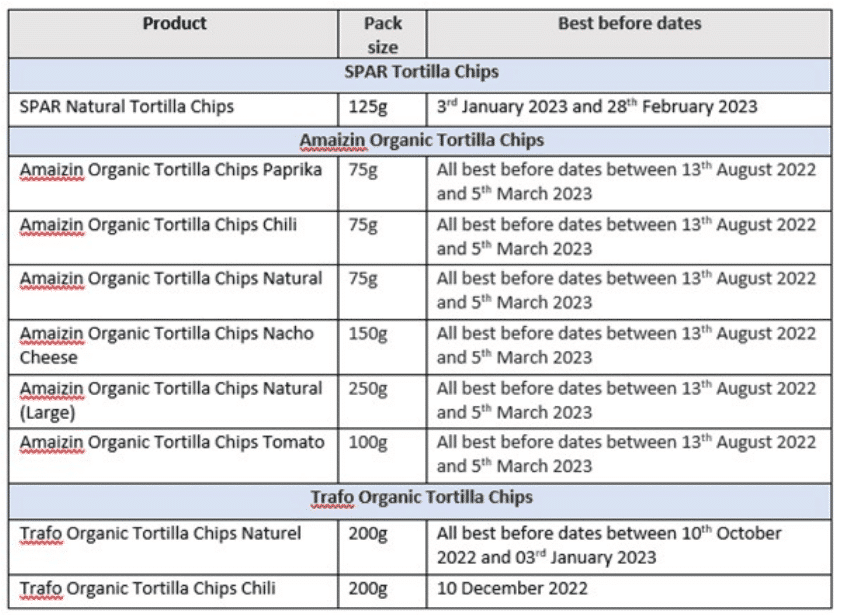Click the Amaizin Nacho Cheese product cell
Viewport: 846px width, 615px height.
[x=174, y=347]
